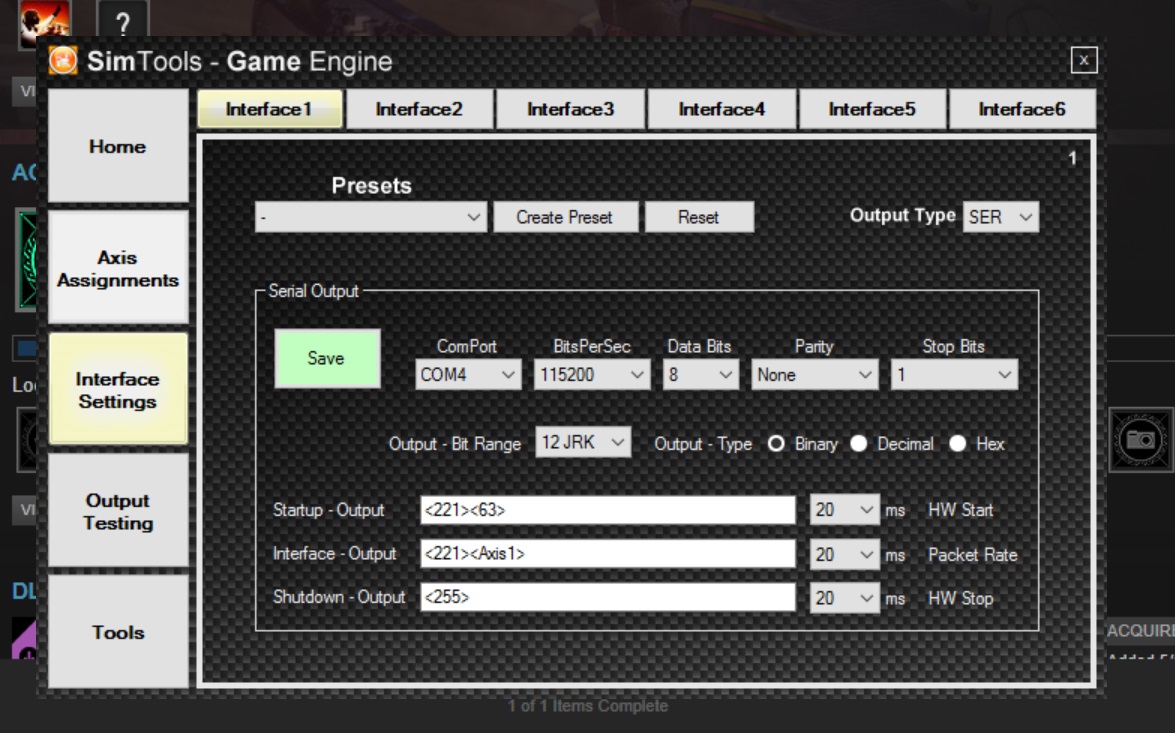Open the Presets dropdown
1175x733 pixels.
371,217
